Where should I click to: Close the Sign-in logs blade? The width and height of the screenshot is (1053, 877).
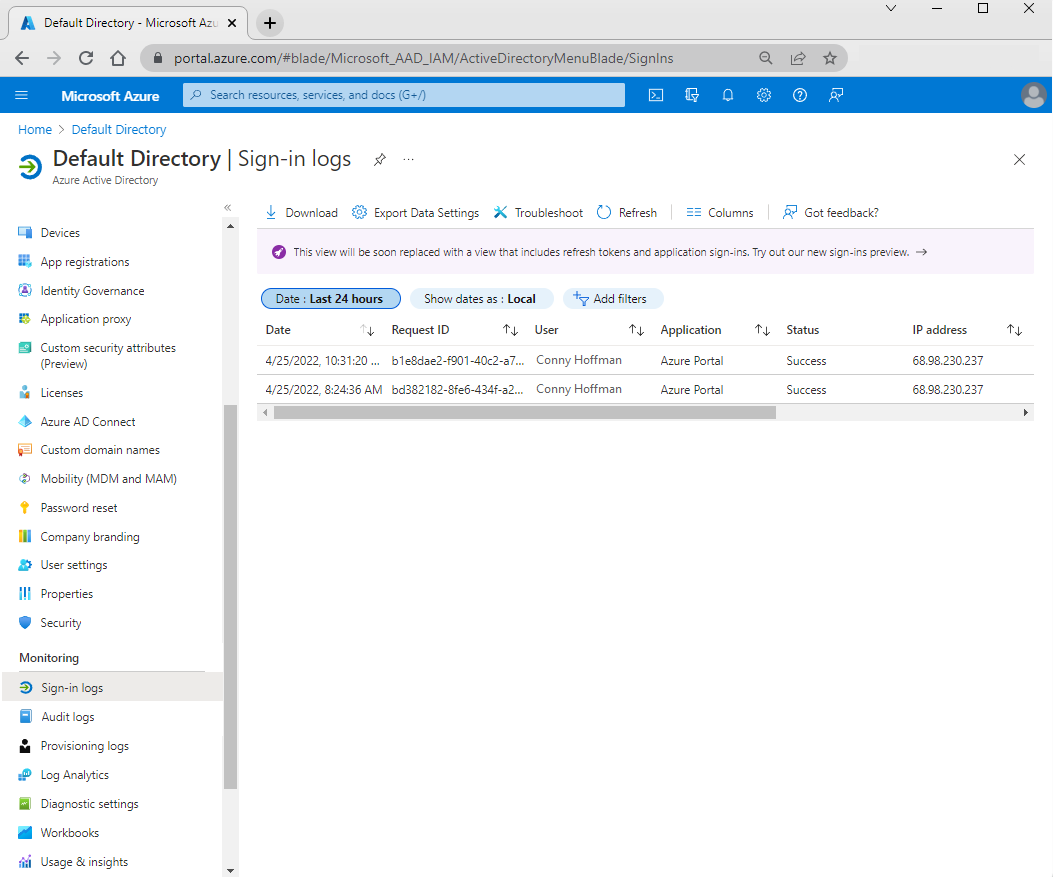[1019, 160]
